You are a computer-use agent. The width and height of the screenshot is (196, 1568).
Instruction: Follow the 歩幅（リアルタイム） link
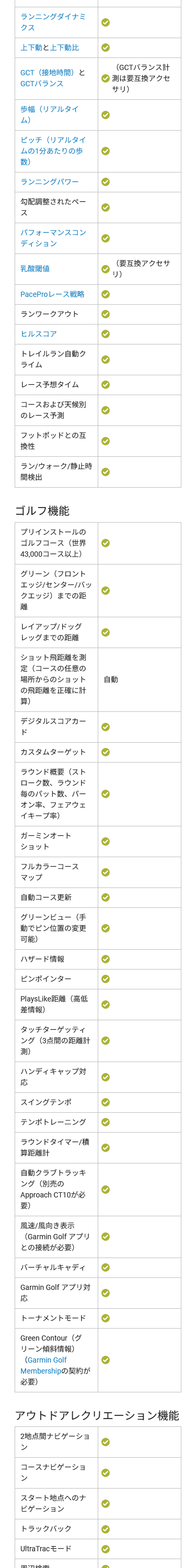[49, 114]
